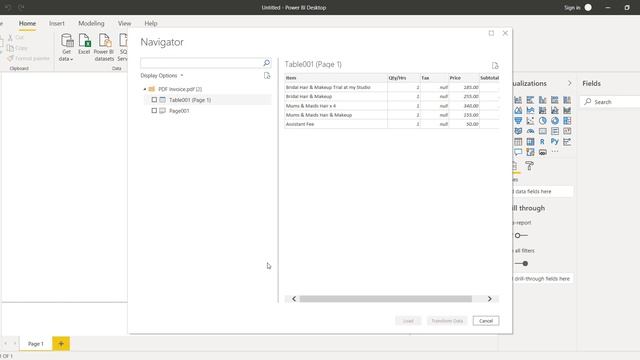Image resolution: width=640 pixels, height=360 pixels.
Task: Switch to the Home ribbon tab
Action: click(x=27, y=23)
